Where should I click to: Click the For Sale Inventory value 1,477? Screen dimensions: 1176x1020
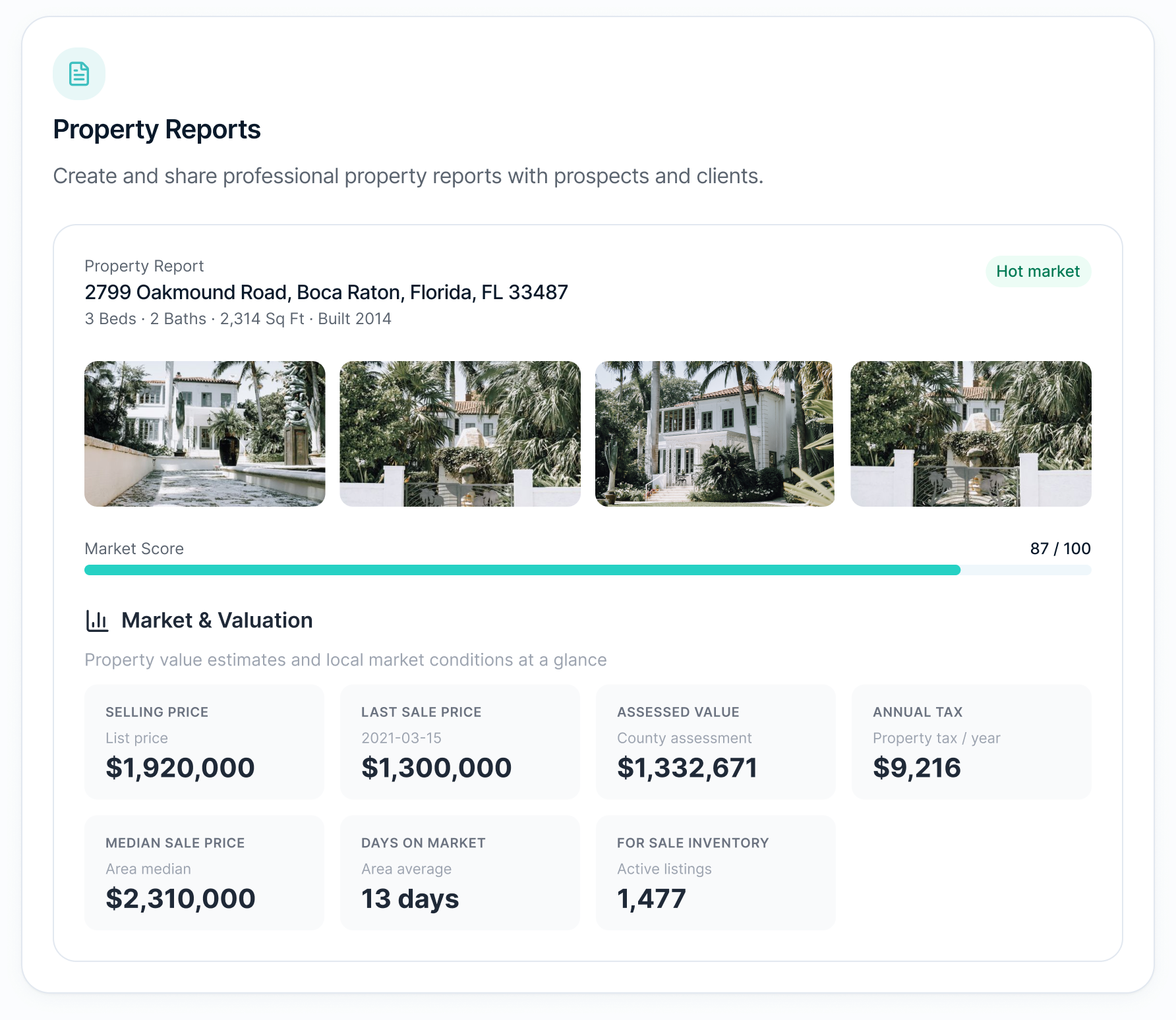point(651,899)
